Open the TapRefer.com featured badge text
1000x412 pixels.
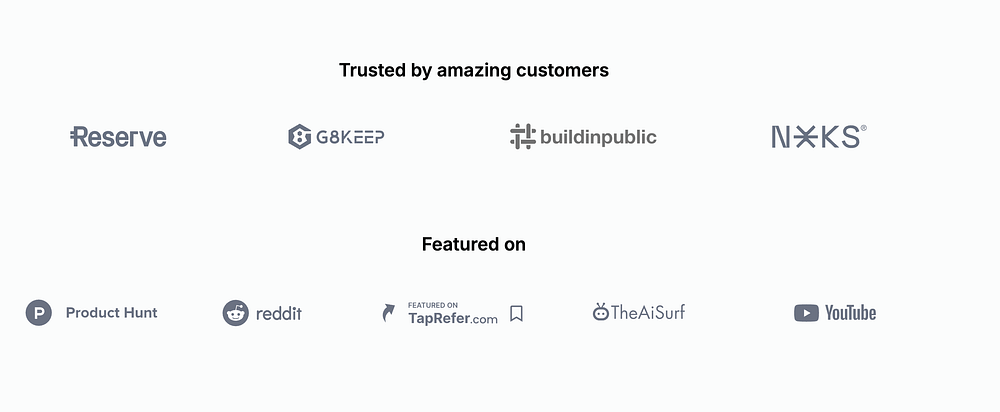coord(452,314)
